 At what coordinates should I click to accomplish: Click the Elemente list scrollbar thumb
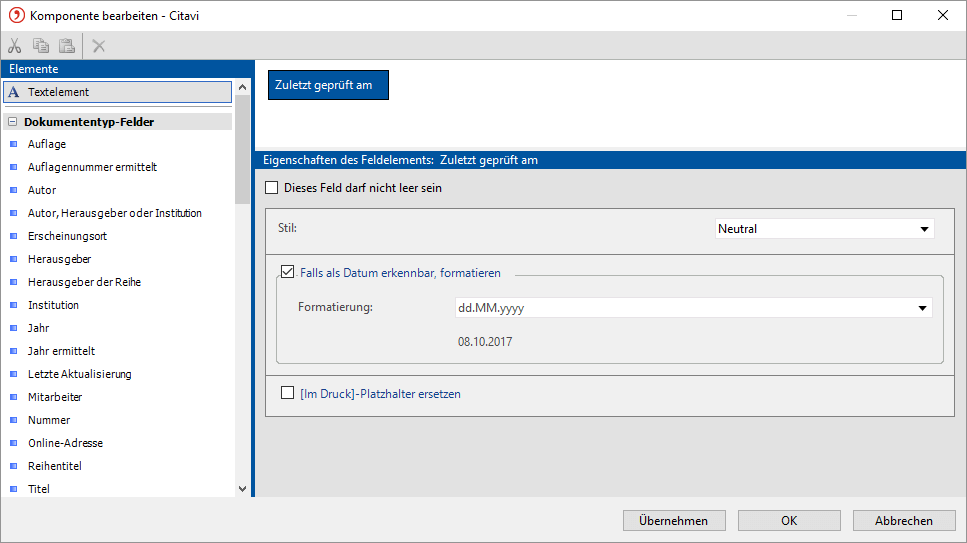[242, 150]
